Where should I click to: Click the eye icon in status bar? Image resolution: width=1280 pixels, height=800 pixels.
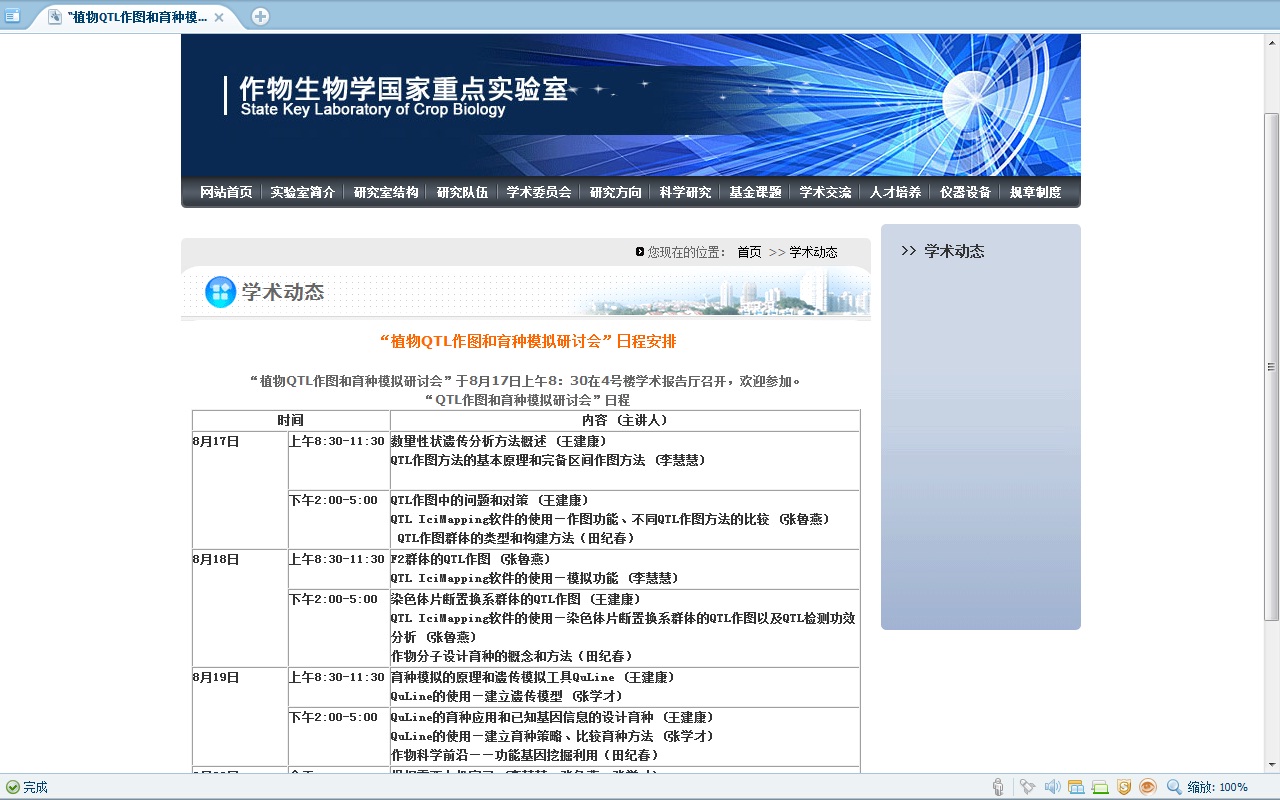pyautogui.click(x=1148, y=787)
